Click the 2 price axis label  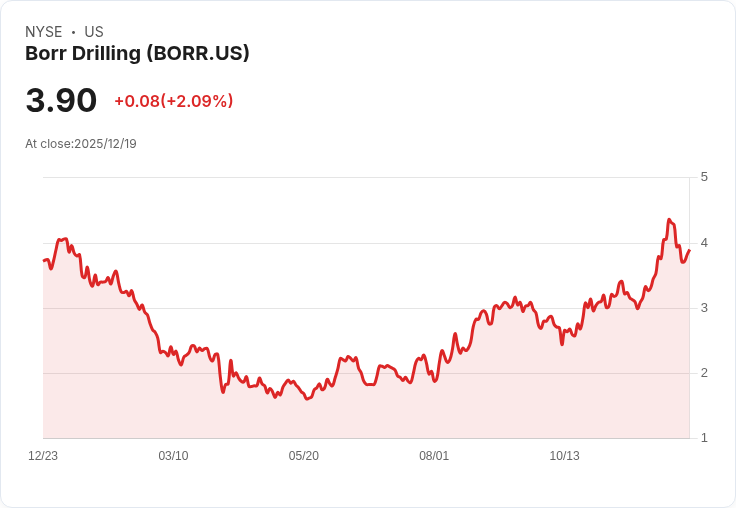[x=704, y=373]
